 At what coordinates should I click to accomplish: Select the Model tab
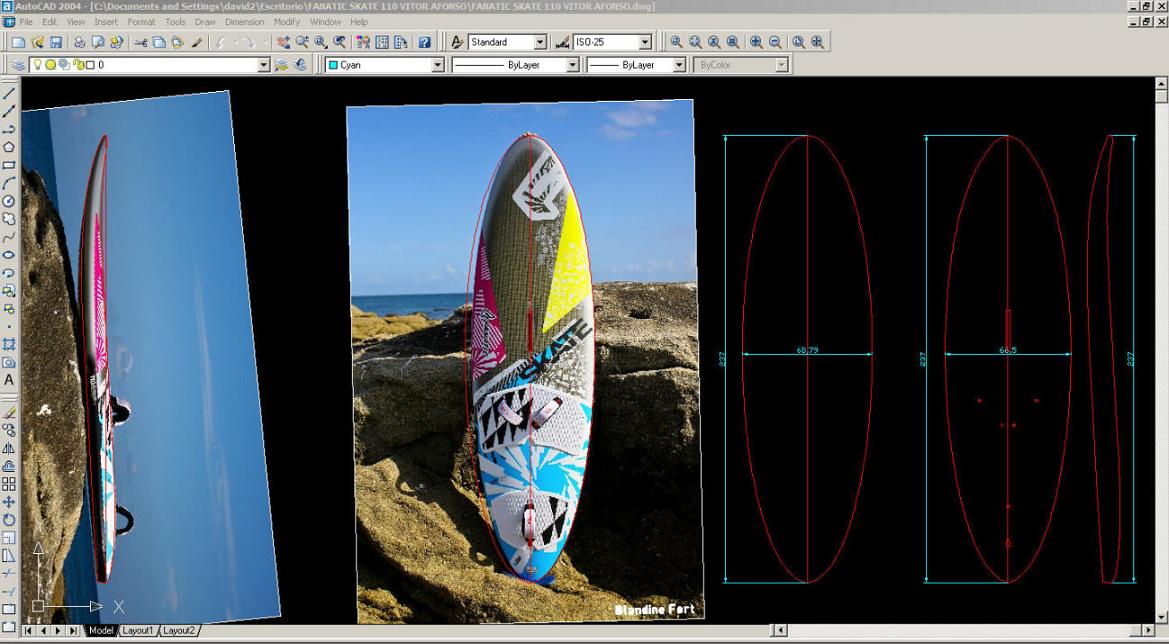[101, 631]
